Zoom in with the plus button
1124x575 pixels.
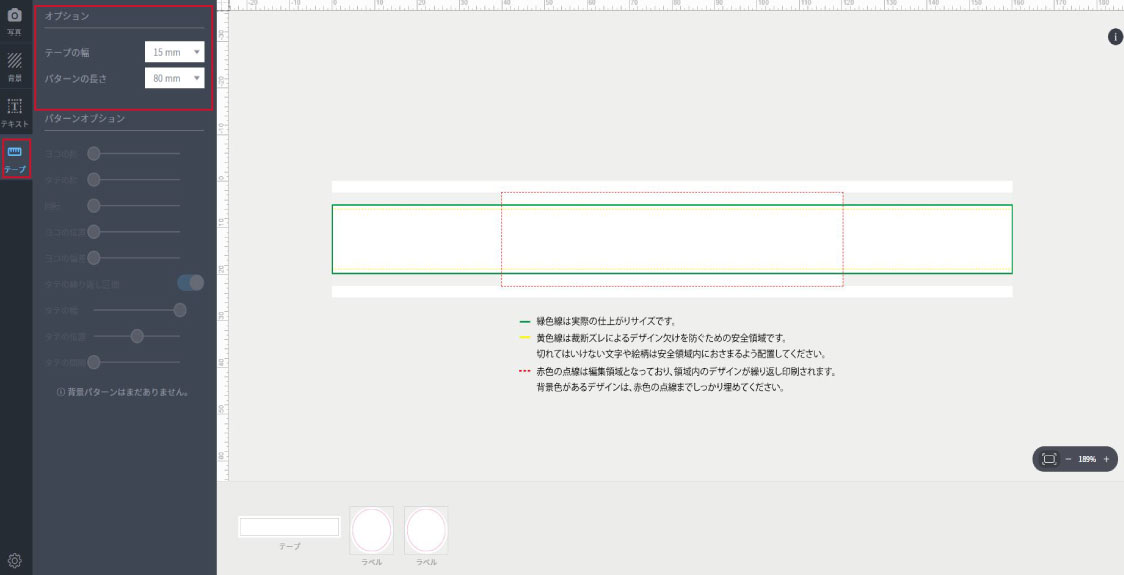tap(1105, 459)
